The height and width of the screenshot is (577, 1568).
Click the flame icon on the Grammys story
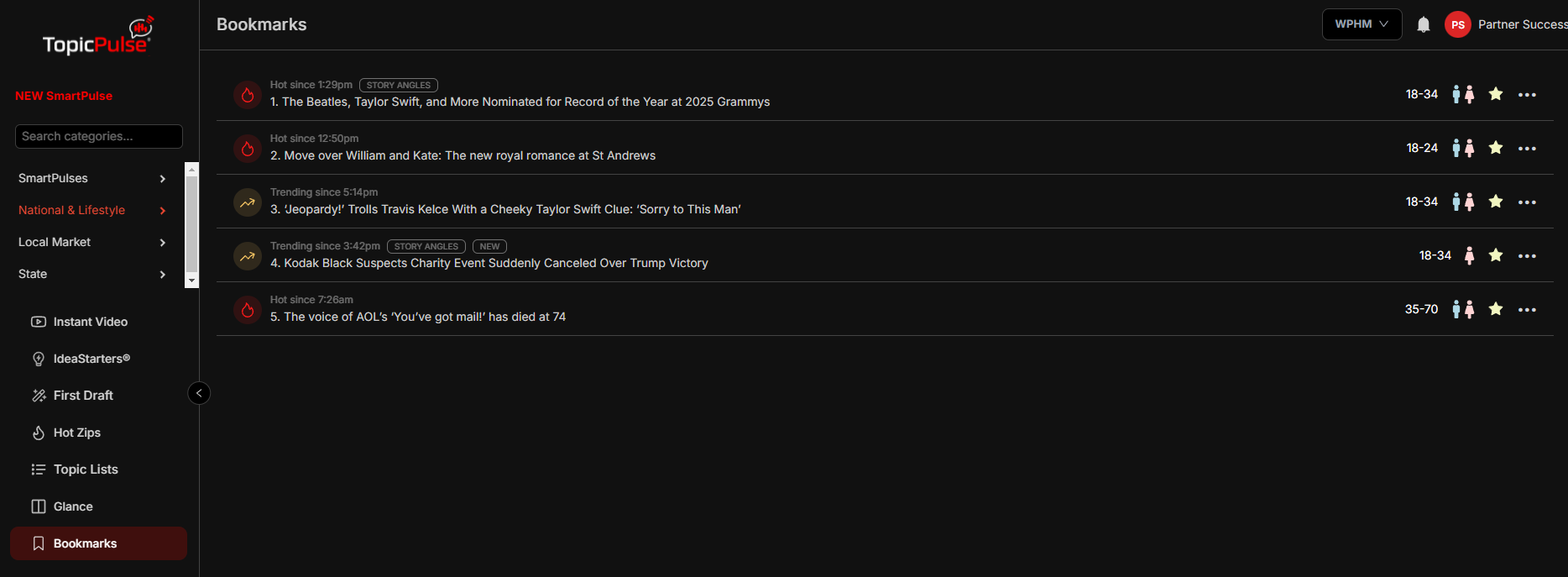(x=248, y=95)
